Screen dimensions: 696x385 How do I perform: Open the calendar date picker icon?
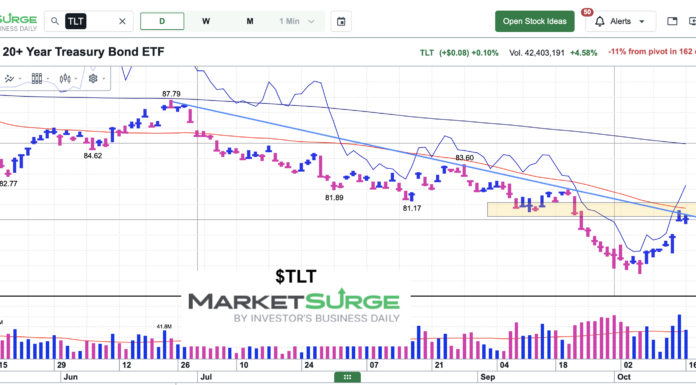(x=341, y=21)
